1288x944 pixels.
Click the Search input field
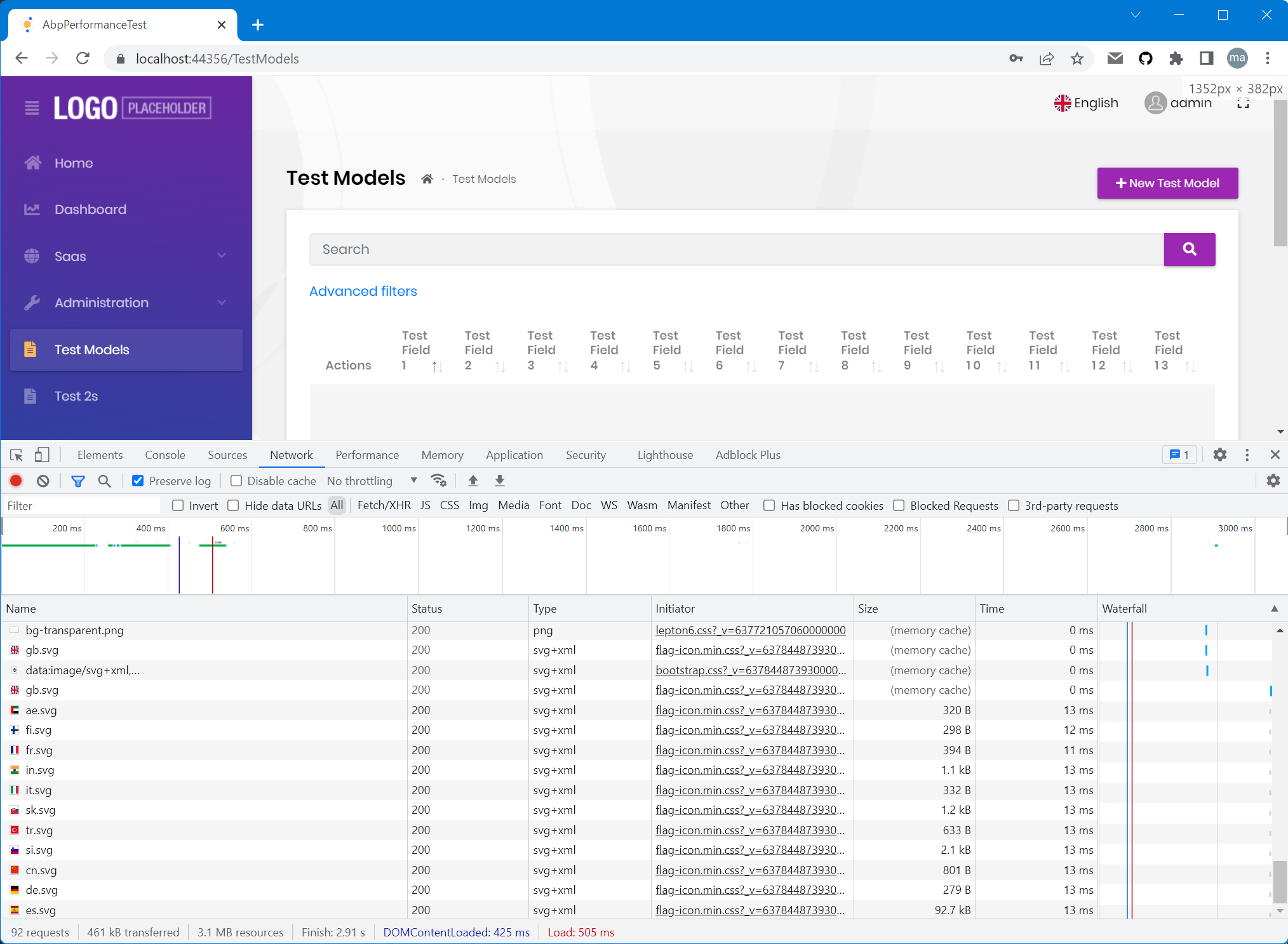pyautogui.click(x=735, y=249)
